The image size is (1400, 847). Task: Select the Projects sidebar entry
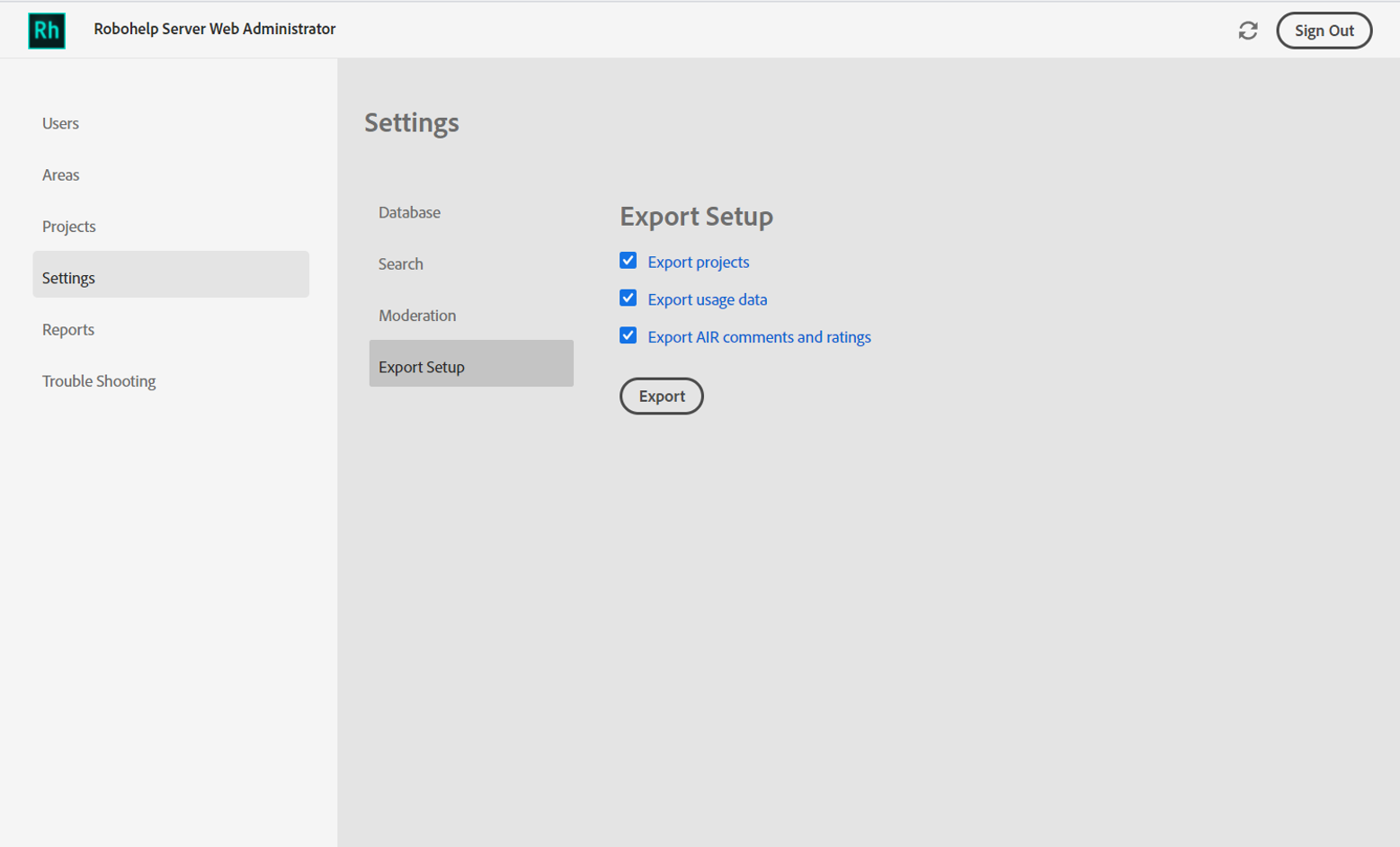click(68, 226)
